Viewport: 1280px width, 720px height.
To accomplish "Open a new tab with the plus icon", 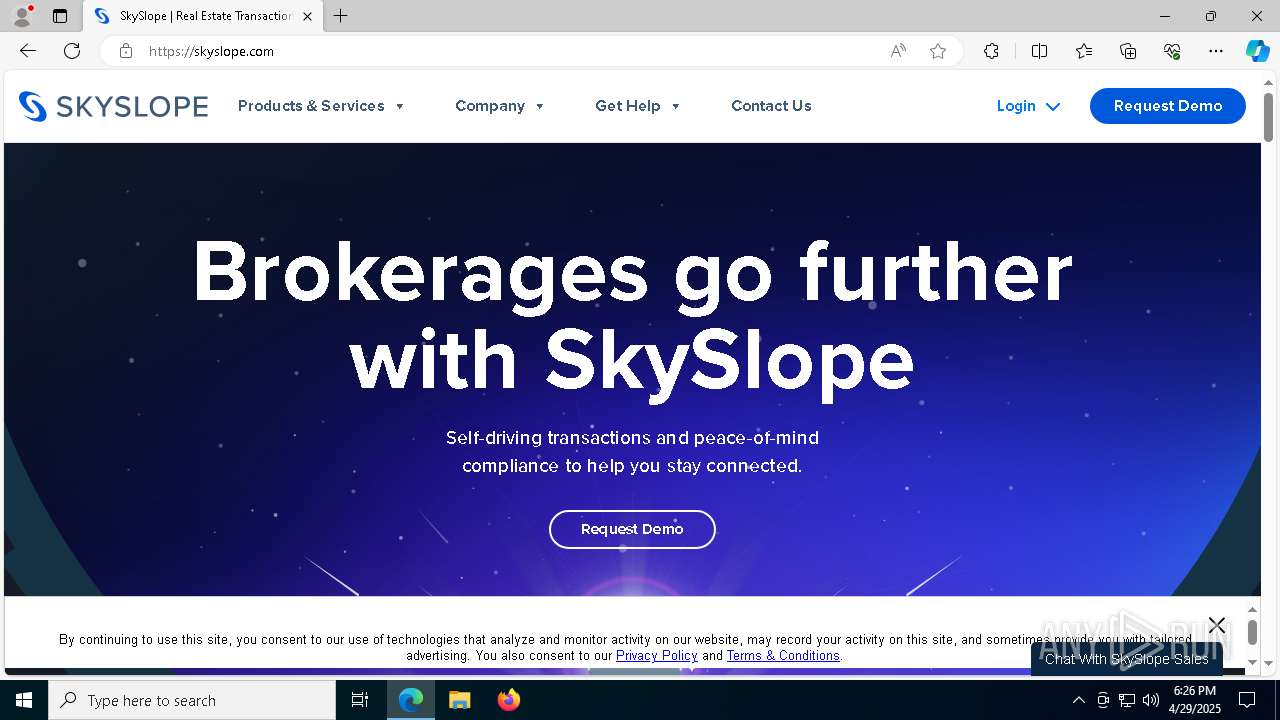I will pos(341,16).
